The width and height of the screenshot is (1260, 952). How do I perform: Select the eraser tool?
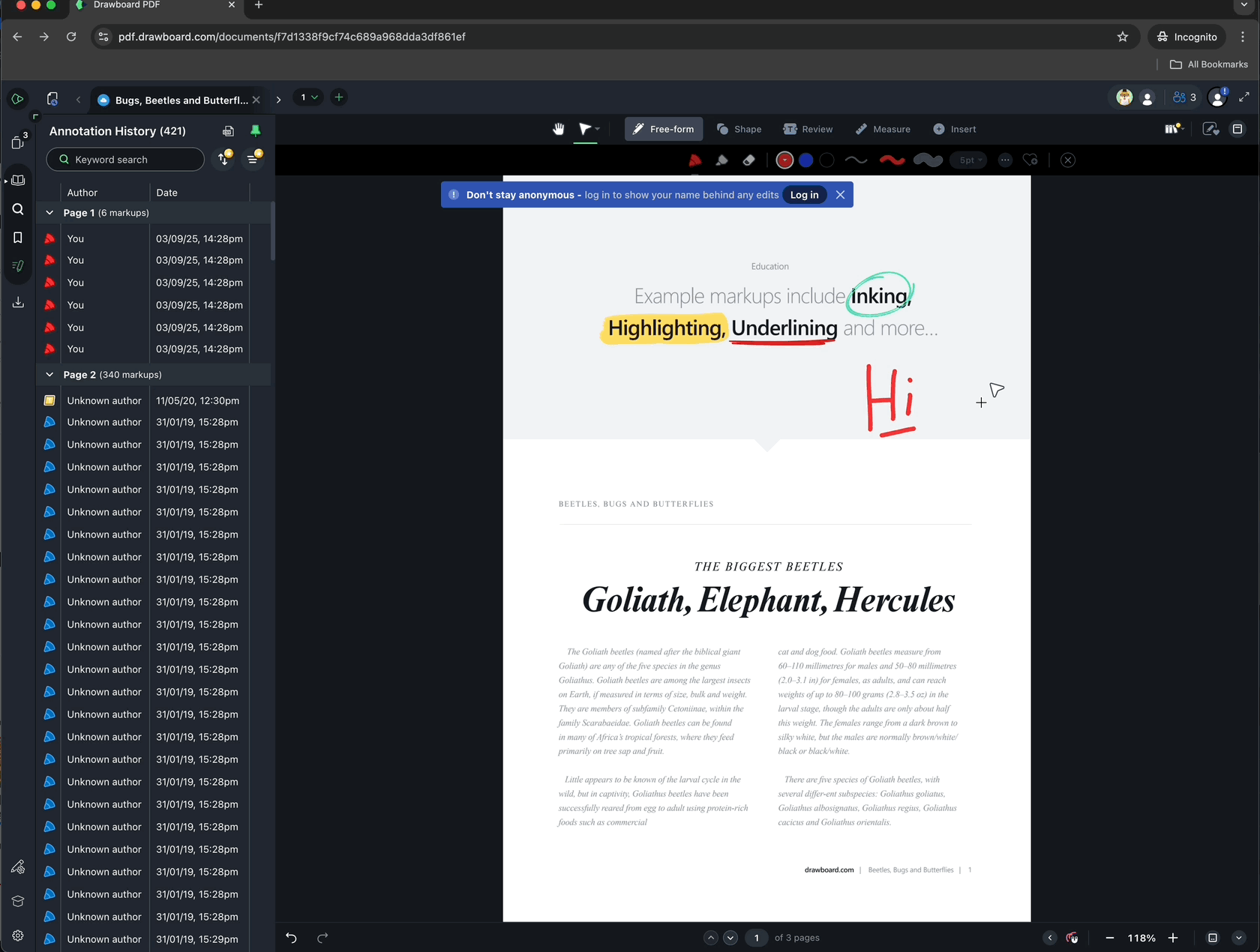[748, 160]
